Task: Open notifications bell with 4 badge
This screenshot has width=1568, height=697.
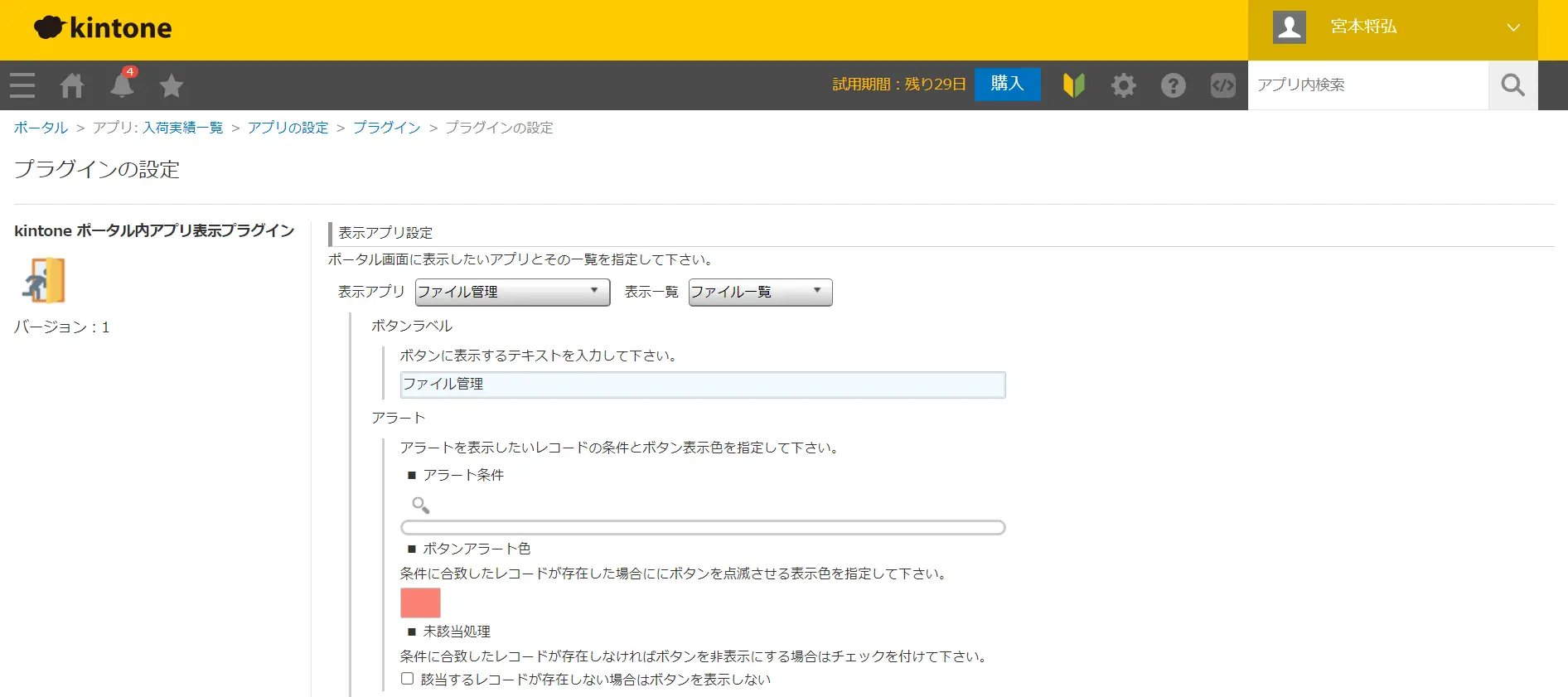Action: click(123, 84)
